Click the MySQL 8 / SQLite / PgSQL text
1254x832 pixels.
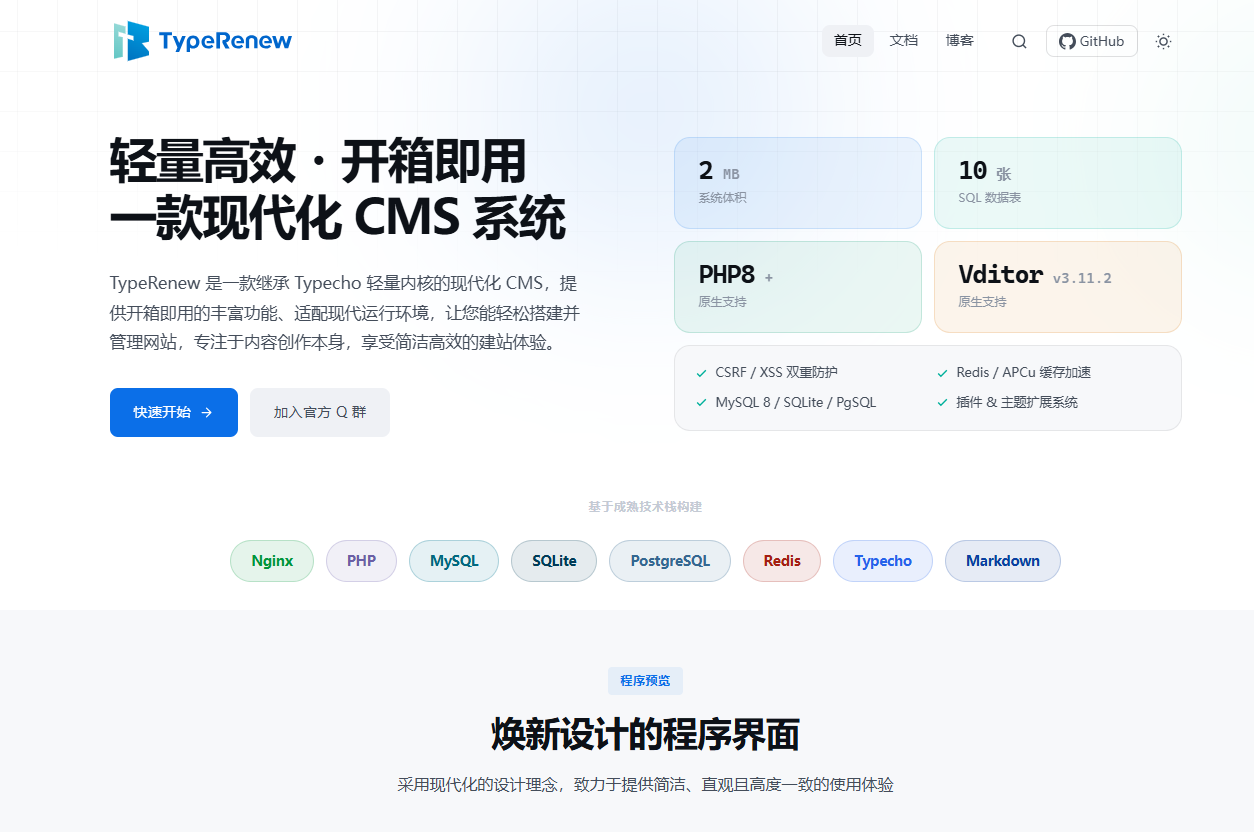pyautogui.click(x=796, y=403)
